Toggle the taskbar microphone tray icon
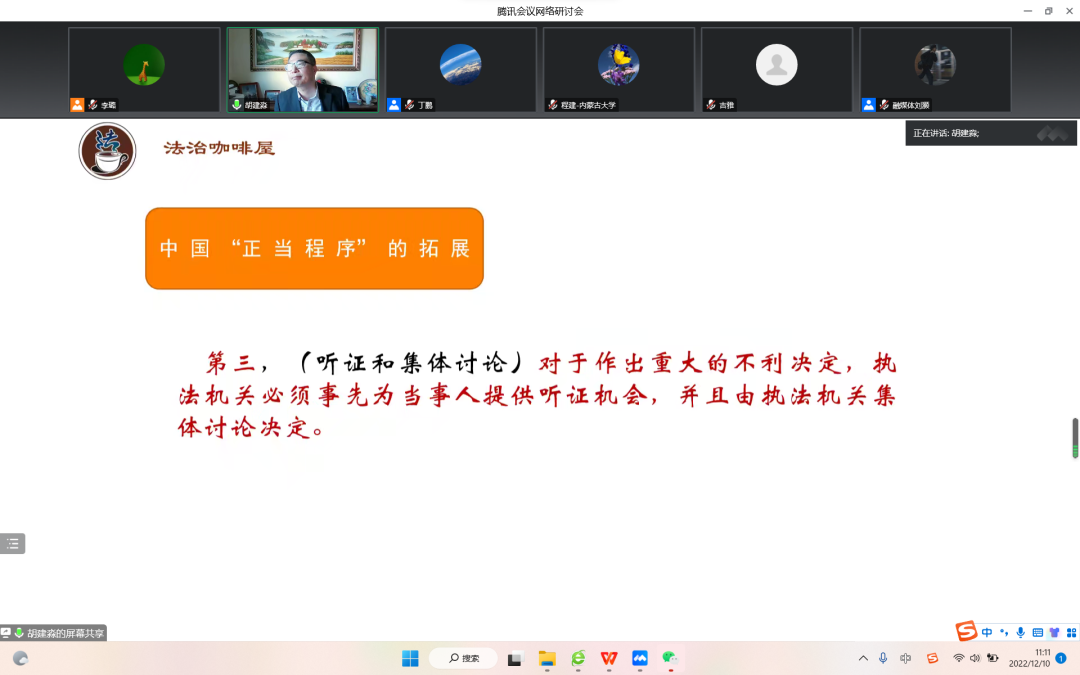Image resolution: width=1080 pixels, height=675 pixels. tap(883, 658)
